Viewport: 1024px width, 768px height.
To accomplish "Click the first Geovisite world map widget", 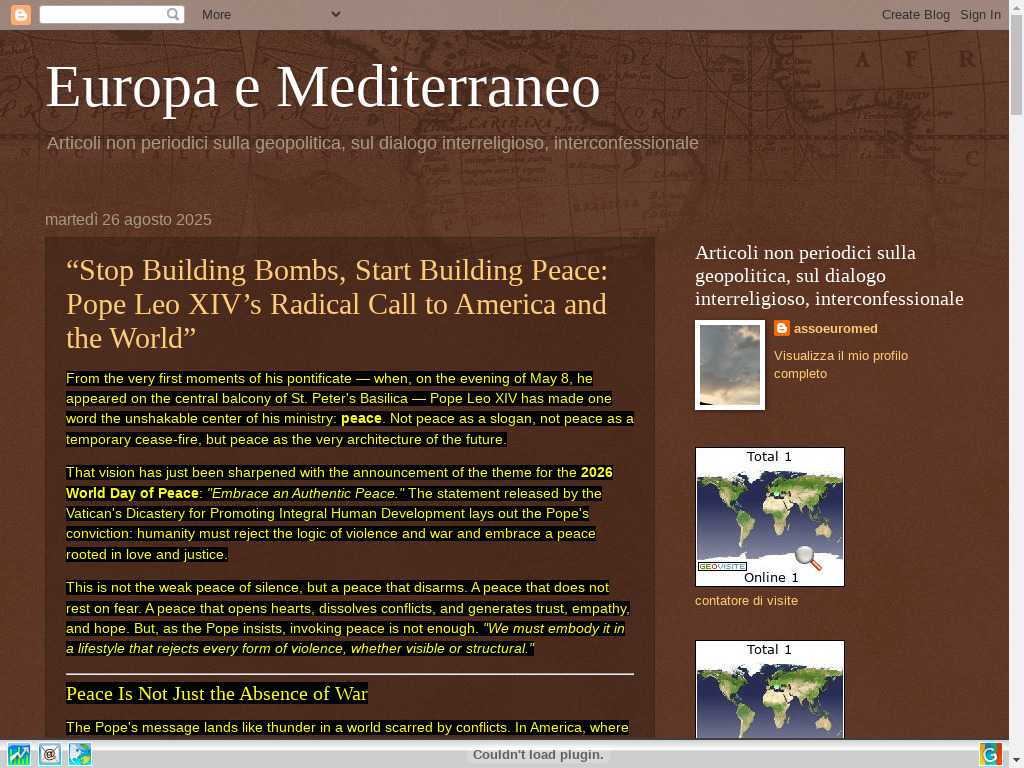I will (x=770, y=517).
